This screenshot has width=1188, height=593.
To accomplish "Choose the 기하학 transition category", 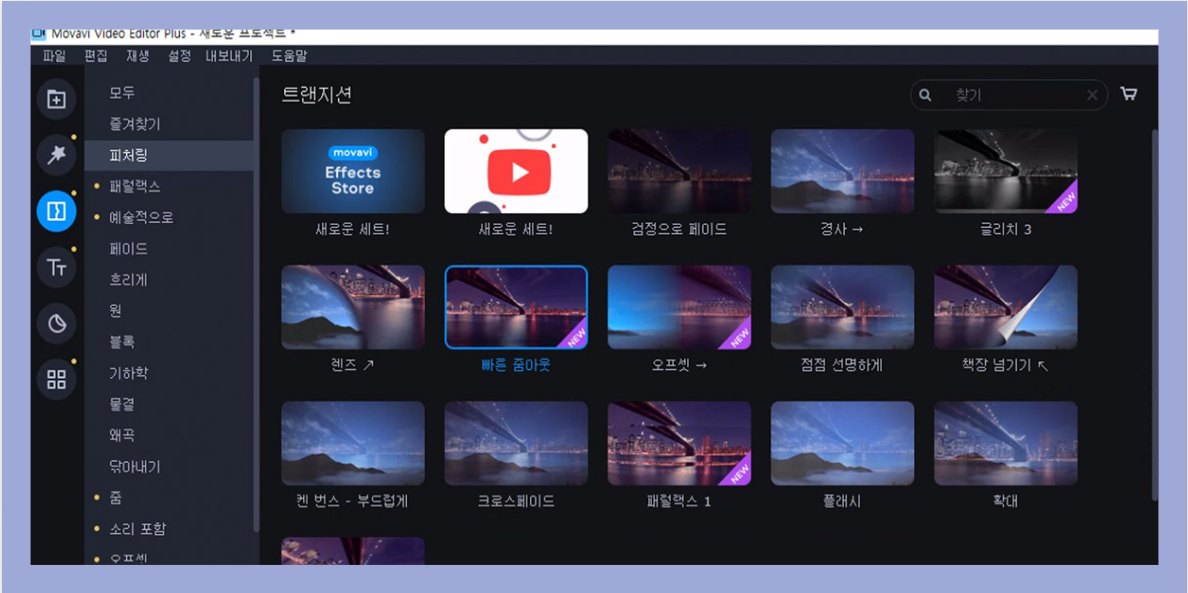I will (128, 373).
